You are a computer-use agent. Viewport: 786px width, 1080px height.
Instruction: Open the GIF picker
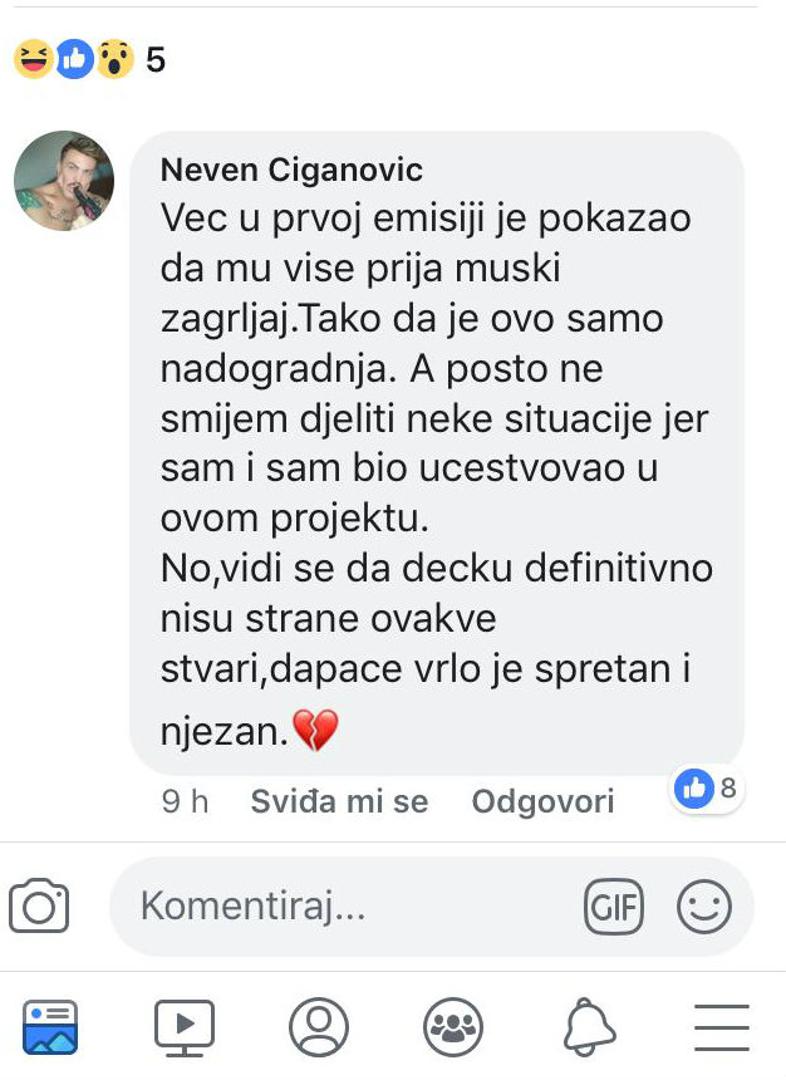coord(613,907)
